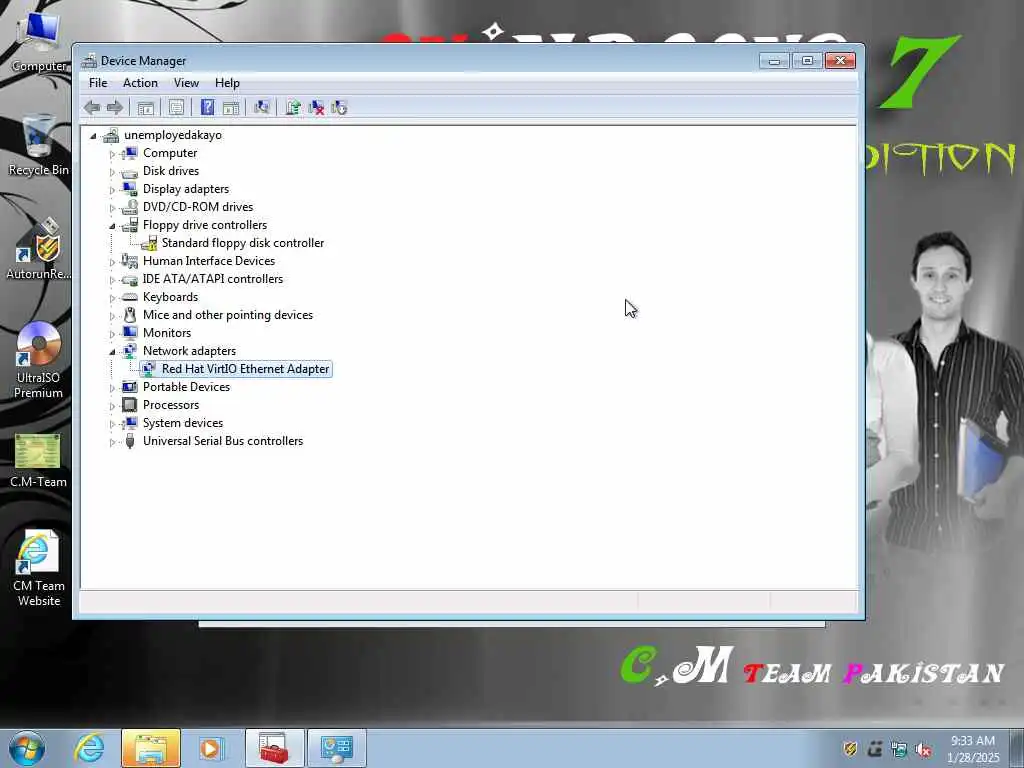Select the 'Monitors' label
Viewport: 1024px width, 768px height.
167,333
